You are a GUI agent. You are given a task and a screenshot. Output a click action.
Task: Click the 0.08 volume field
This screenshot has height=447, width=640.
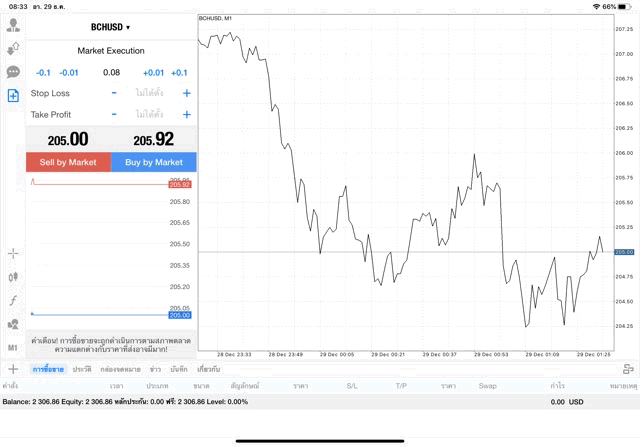(x=111, y=73)
